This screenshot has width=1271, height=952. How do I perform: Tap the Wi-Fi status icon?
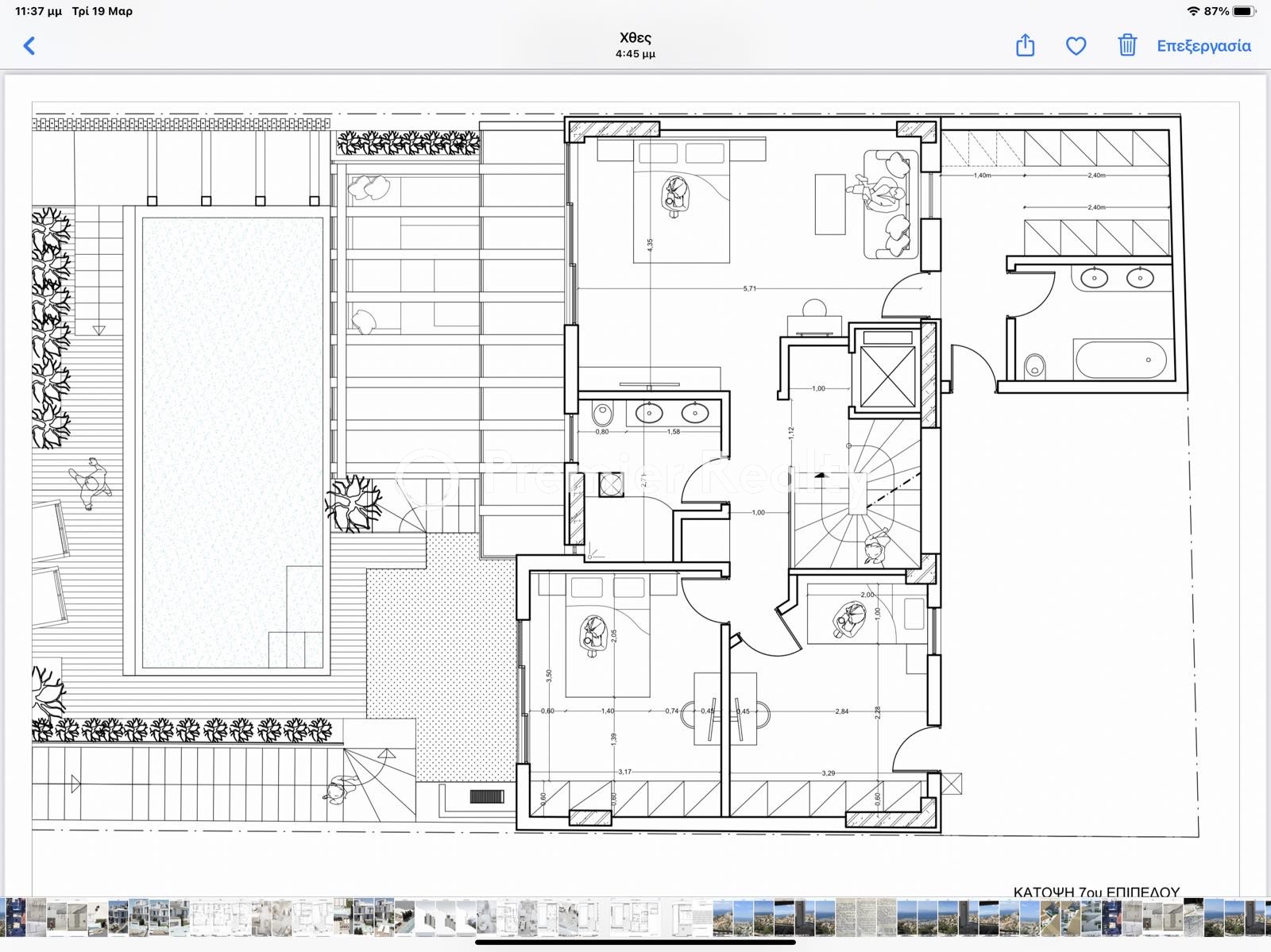1192,11
